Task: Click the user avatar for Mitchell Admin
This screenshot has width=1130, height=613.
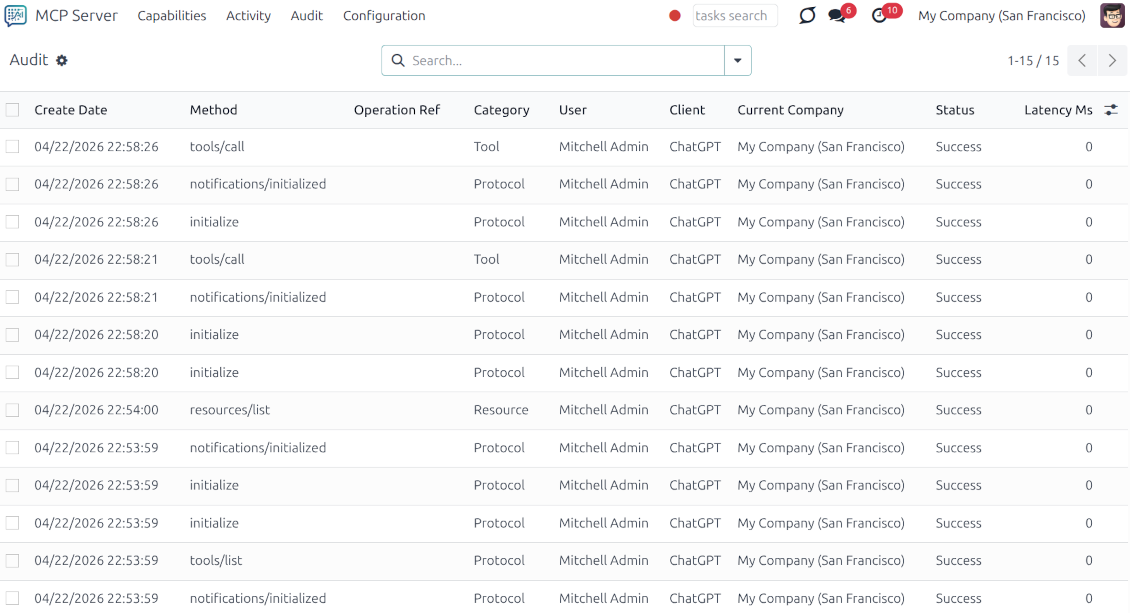Action: click(x=1112, y=15)
